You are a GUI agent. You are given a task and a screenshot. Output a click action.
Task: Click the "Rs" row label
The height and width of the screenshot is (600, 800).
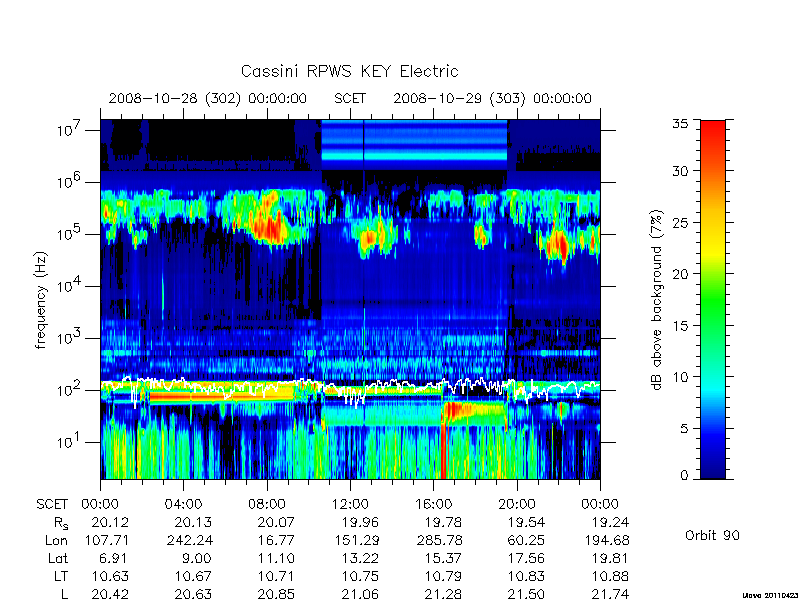pyautogui.click(x=61, y=523)
